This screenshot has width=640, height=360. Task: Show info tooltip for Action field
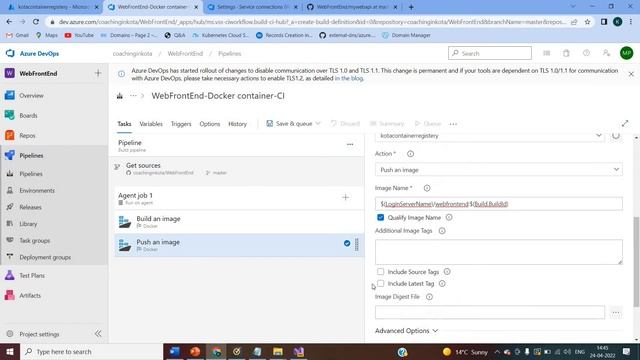(410, 154)
